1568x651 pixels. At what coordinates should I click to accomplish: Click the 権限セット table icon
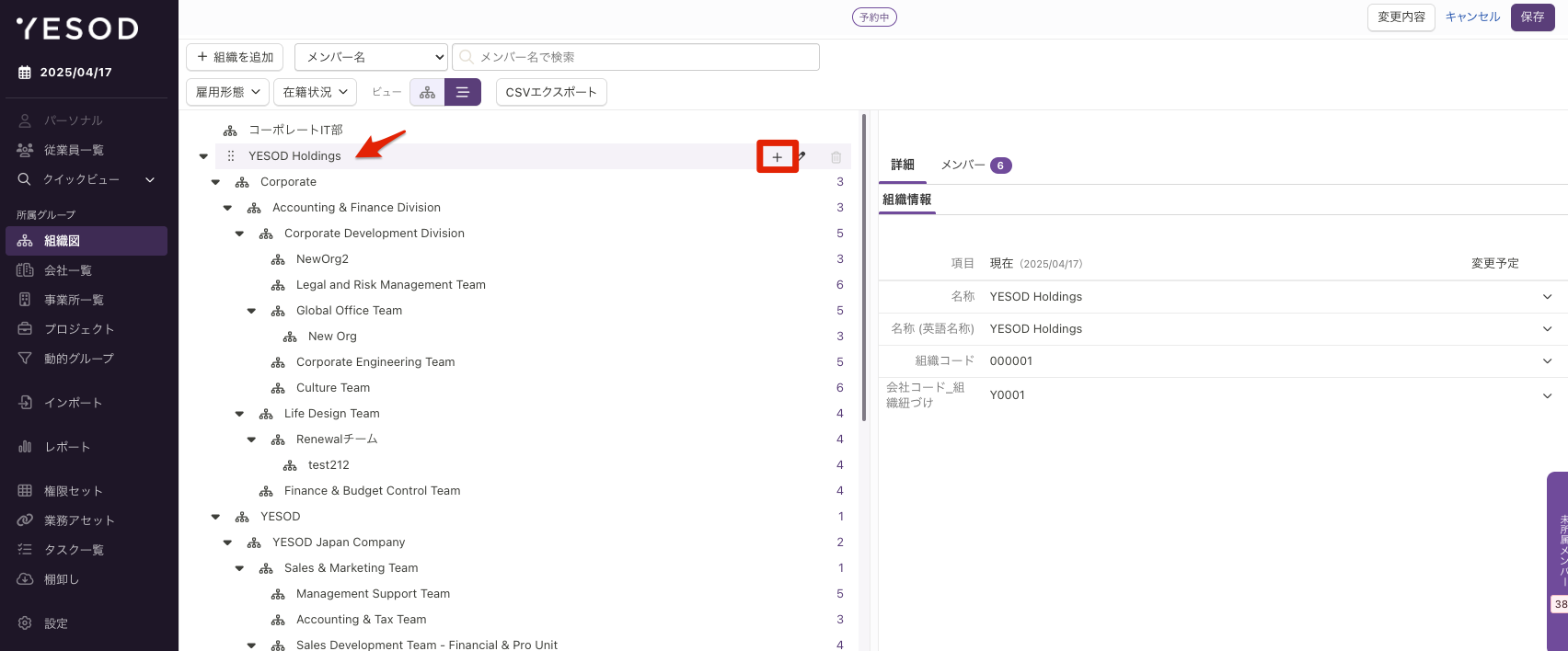tap(25, 490)
